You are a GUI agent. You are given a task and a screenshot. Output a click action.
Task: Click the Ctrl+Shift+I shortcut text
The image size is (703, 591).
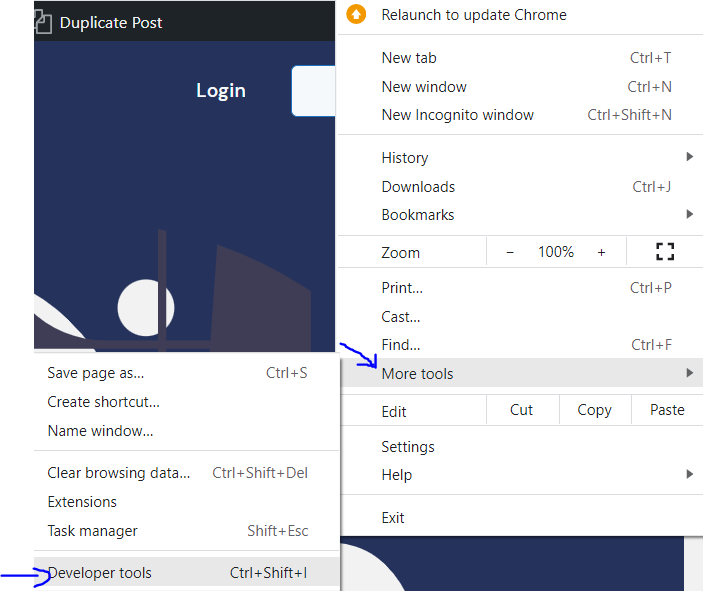point(269,573)
